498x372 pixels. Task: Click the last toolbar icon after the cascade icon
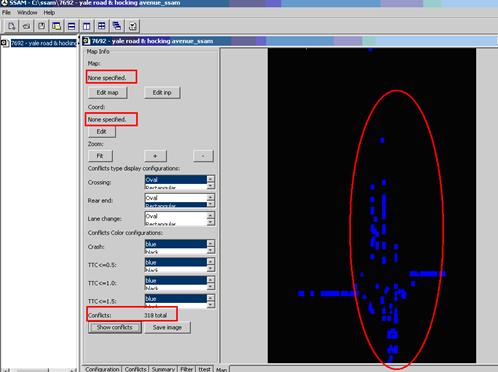pos(132,26)
